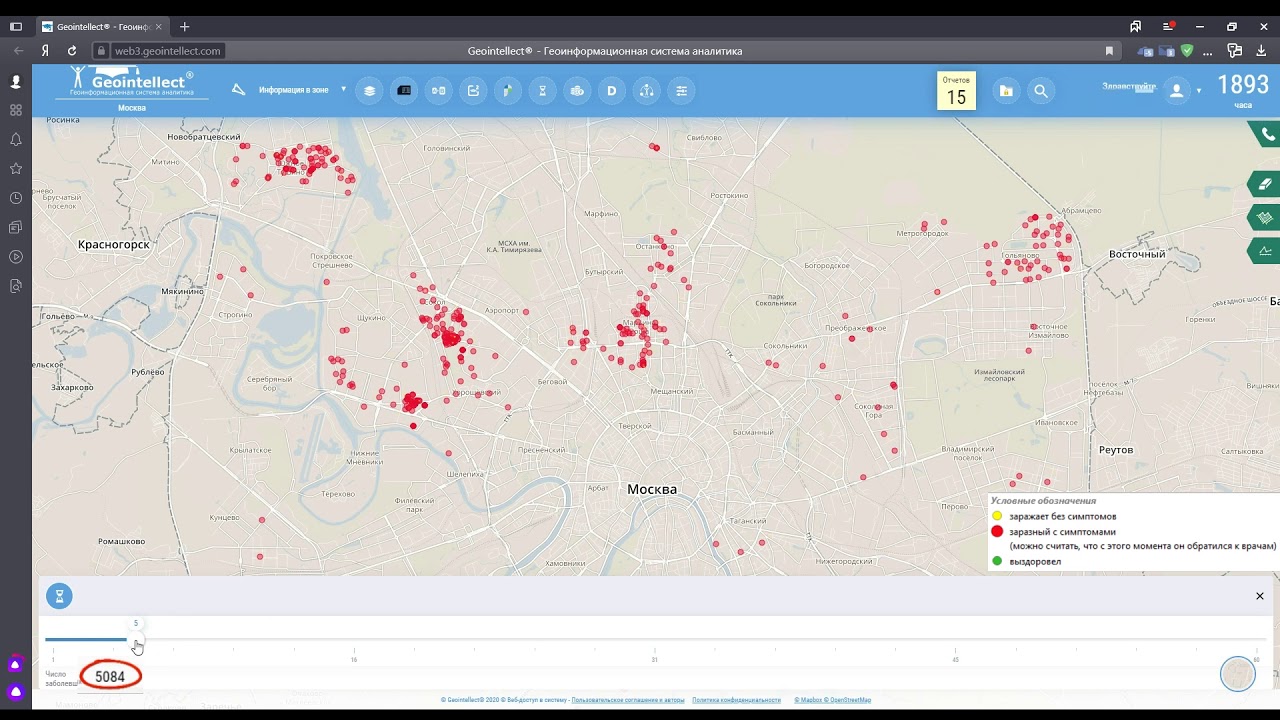Toggle the map style thumbnail
This screenshot has width=1280, height=720.
1238,674
